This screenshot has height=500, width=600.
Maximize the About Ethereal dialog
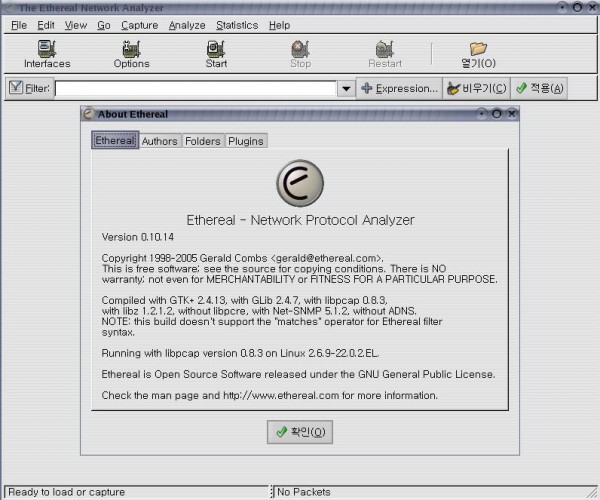click(x=497, y=114)
